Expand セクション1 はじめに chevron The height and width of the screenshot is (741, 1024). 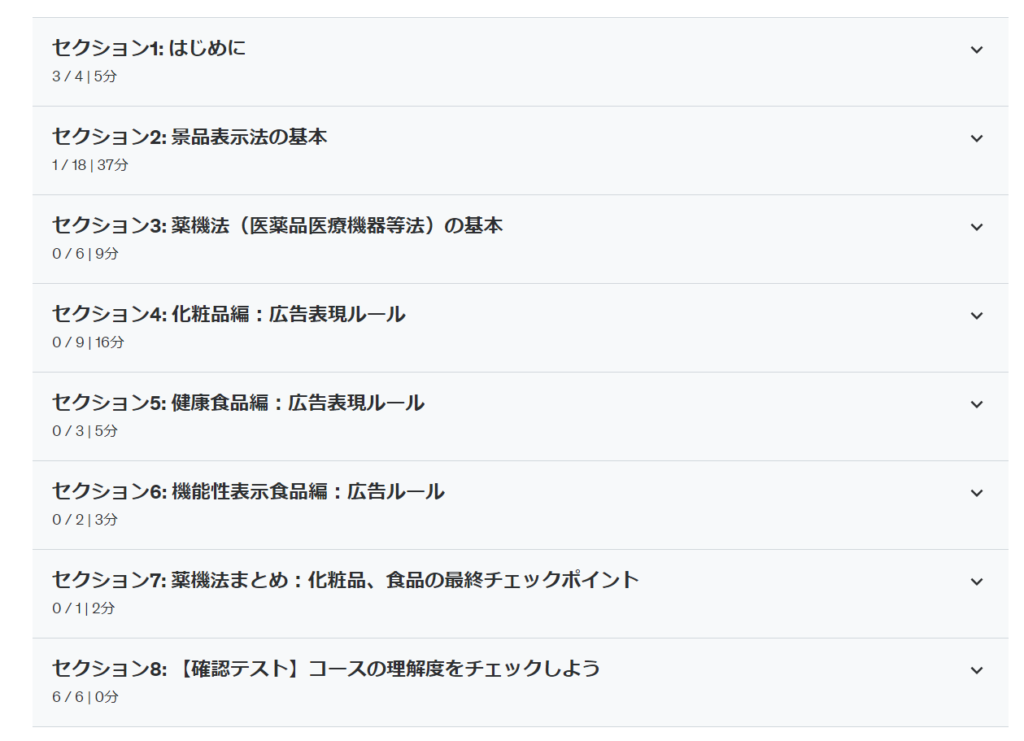977,50
